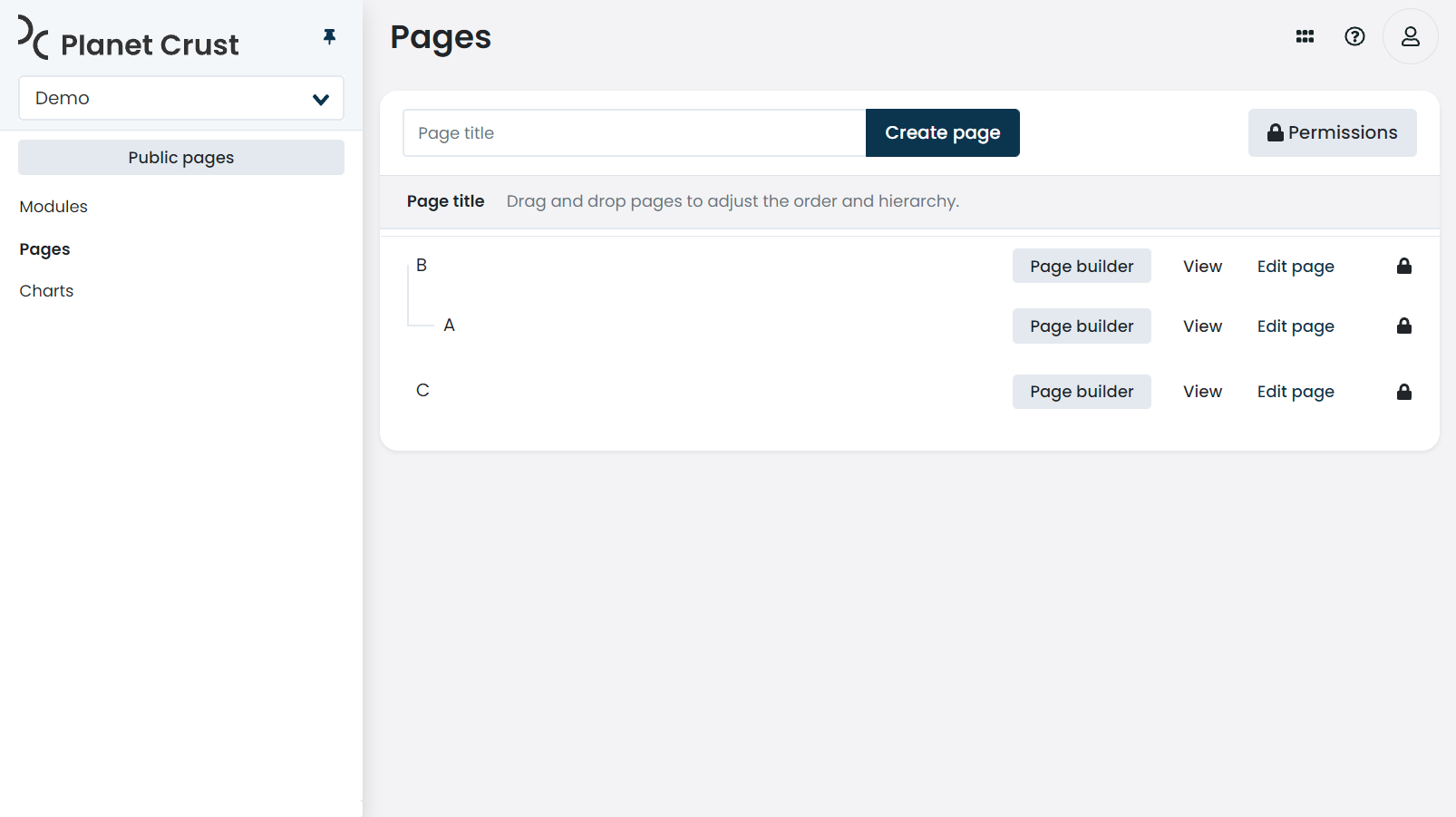The width and height of the screenshot is (1456, 817).
Task: Click the Create page button
Action: point(943,133)
